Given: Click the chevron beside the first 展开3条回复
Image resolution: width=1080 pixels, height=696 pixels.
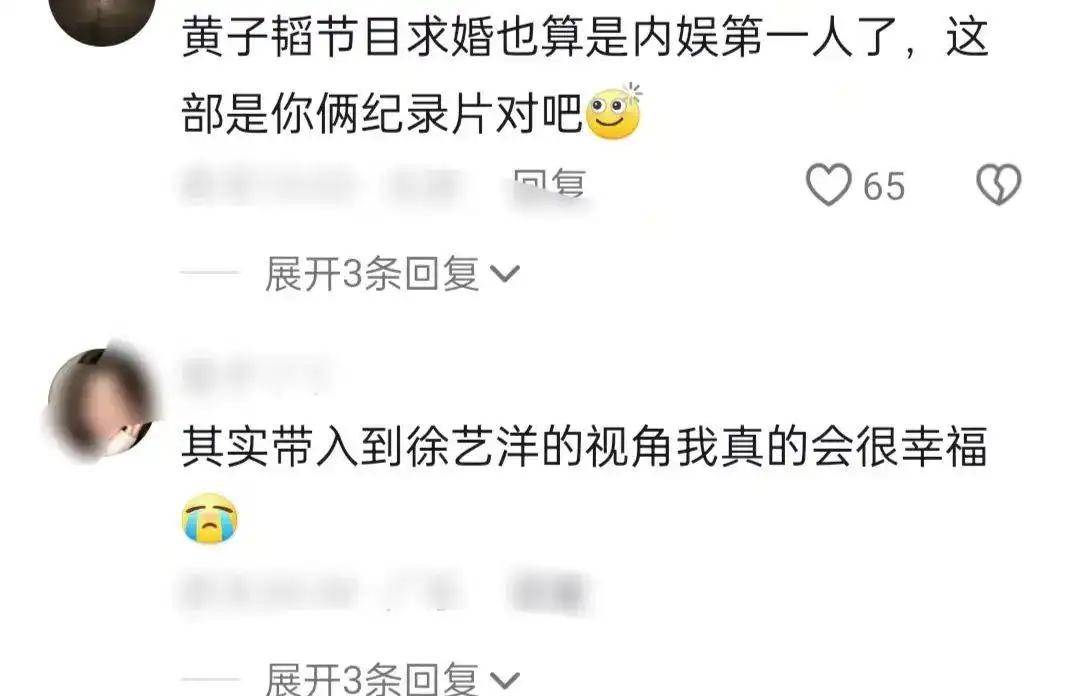Looking at the screenshot, I should tap(505, 274).
